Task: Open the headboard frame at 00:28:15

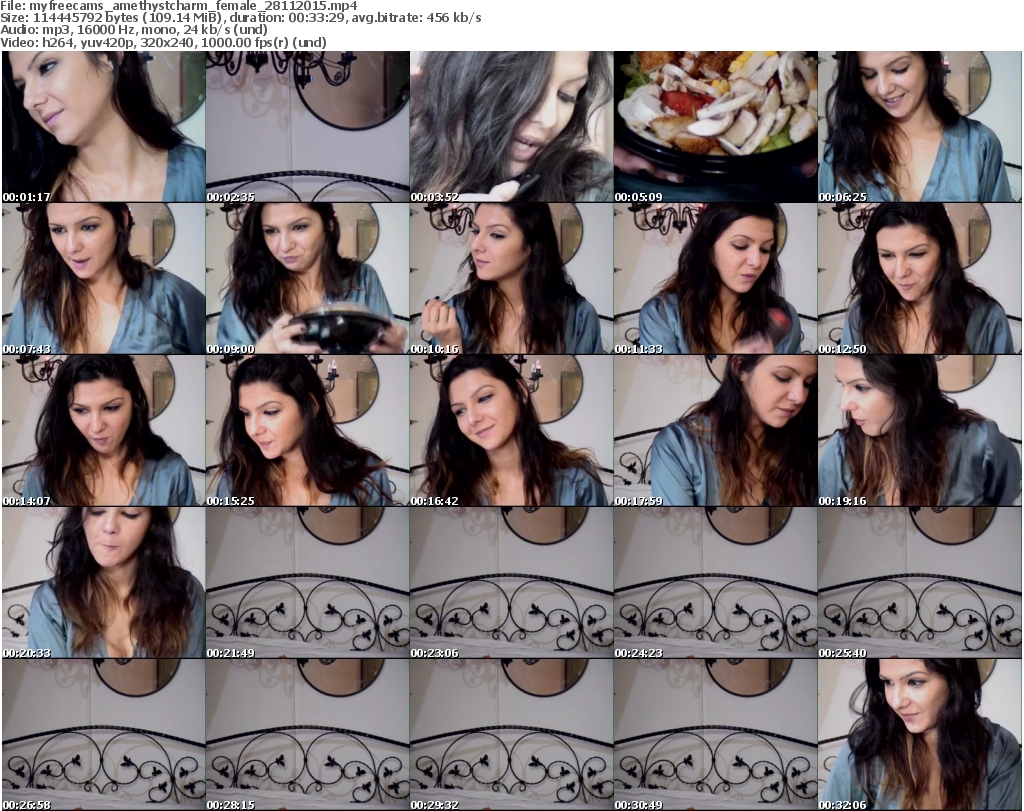Action: point(308,735)
